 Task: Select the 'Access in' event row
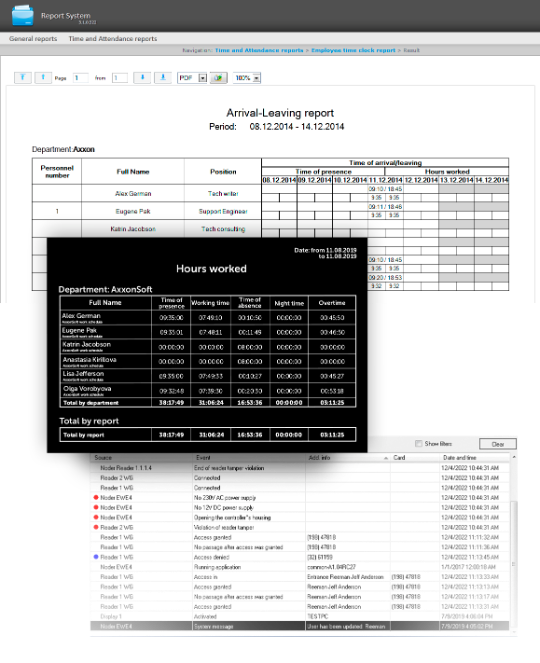[x=300, y=577]
